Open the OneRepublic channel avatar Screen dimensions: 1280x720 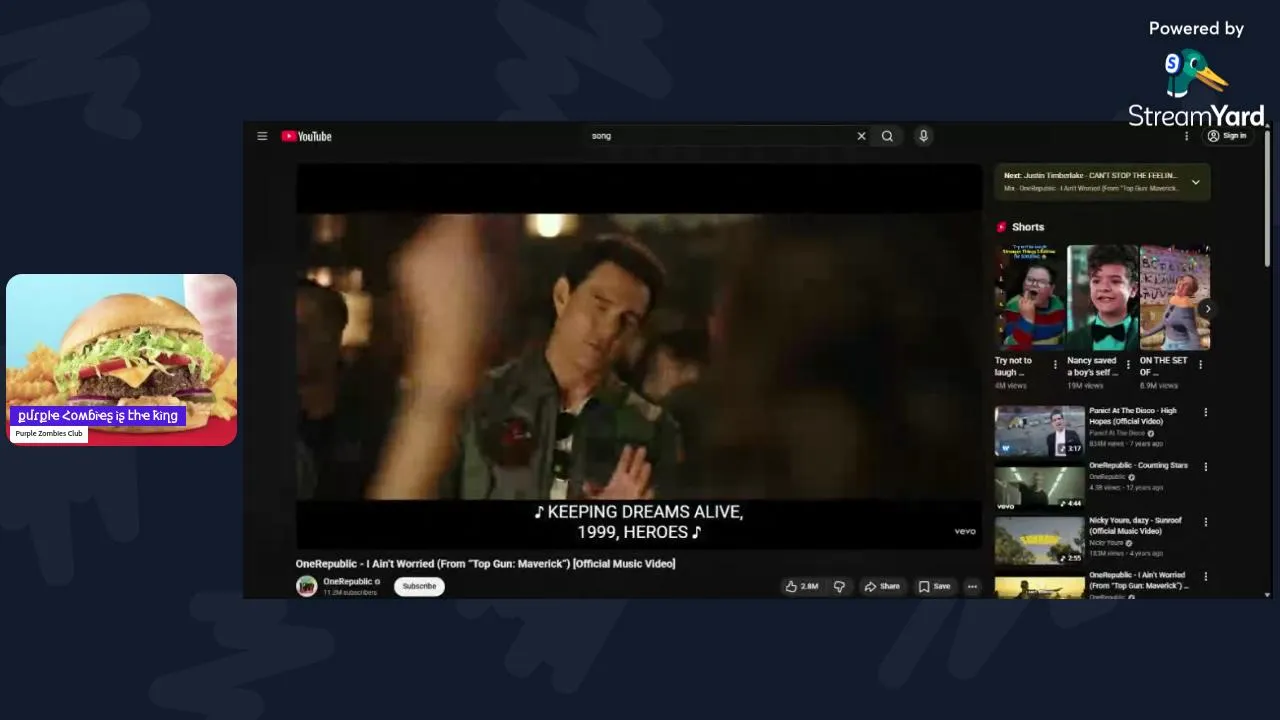click(x=306, y=586)
